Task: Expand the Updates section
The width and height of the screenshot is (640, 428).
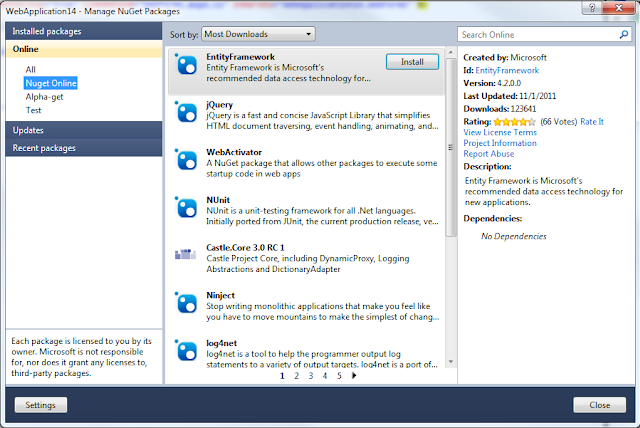Action: point(84,130)
